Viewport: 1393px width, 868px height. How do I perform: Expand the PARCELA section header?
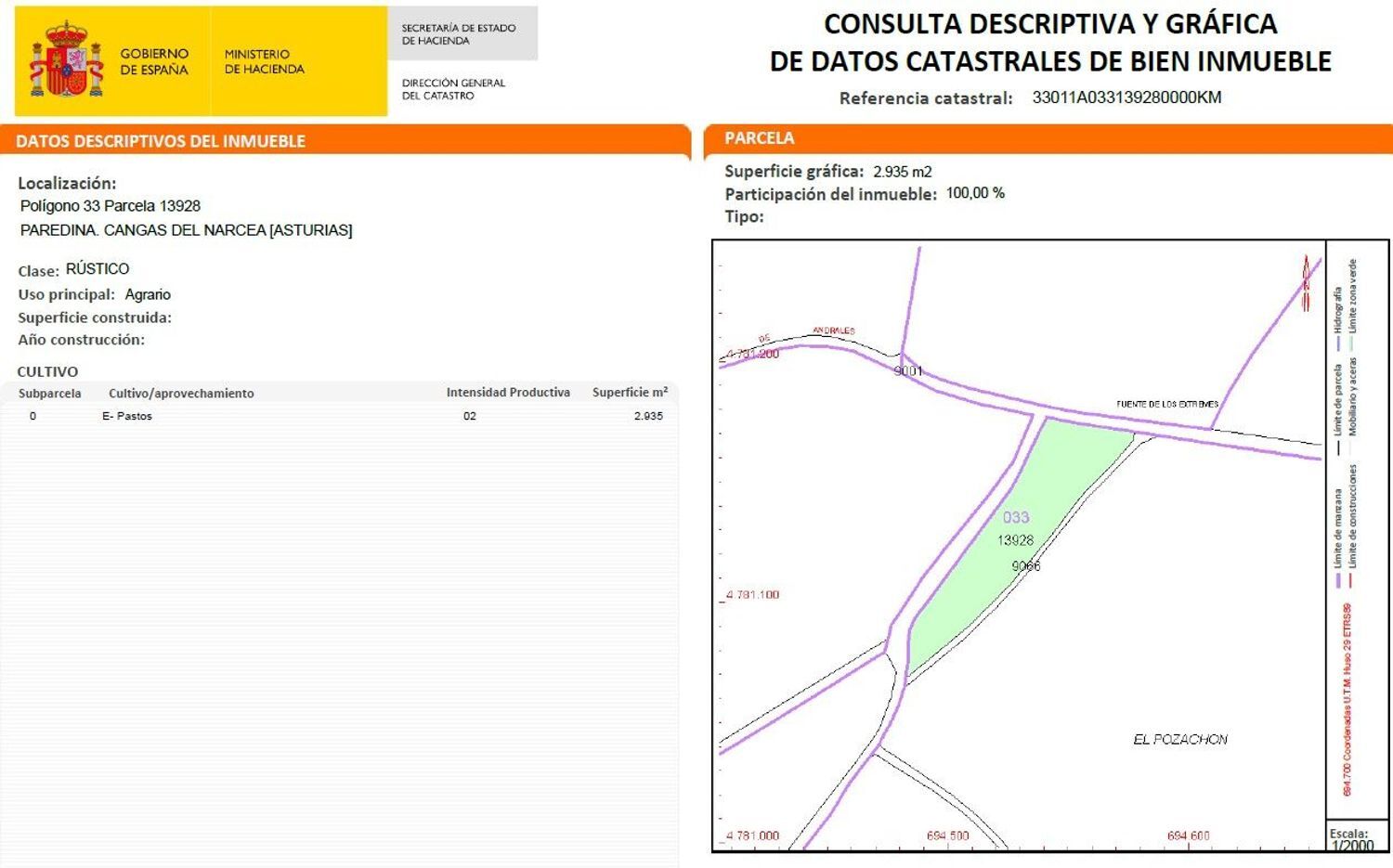pyautogui.click(x=759, y=137)
